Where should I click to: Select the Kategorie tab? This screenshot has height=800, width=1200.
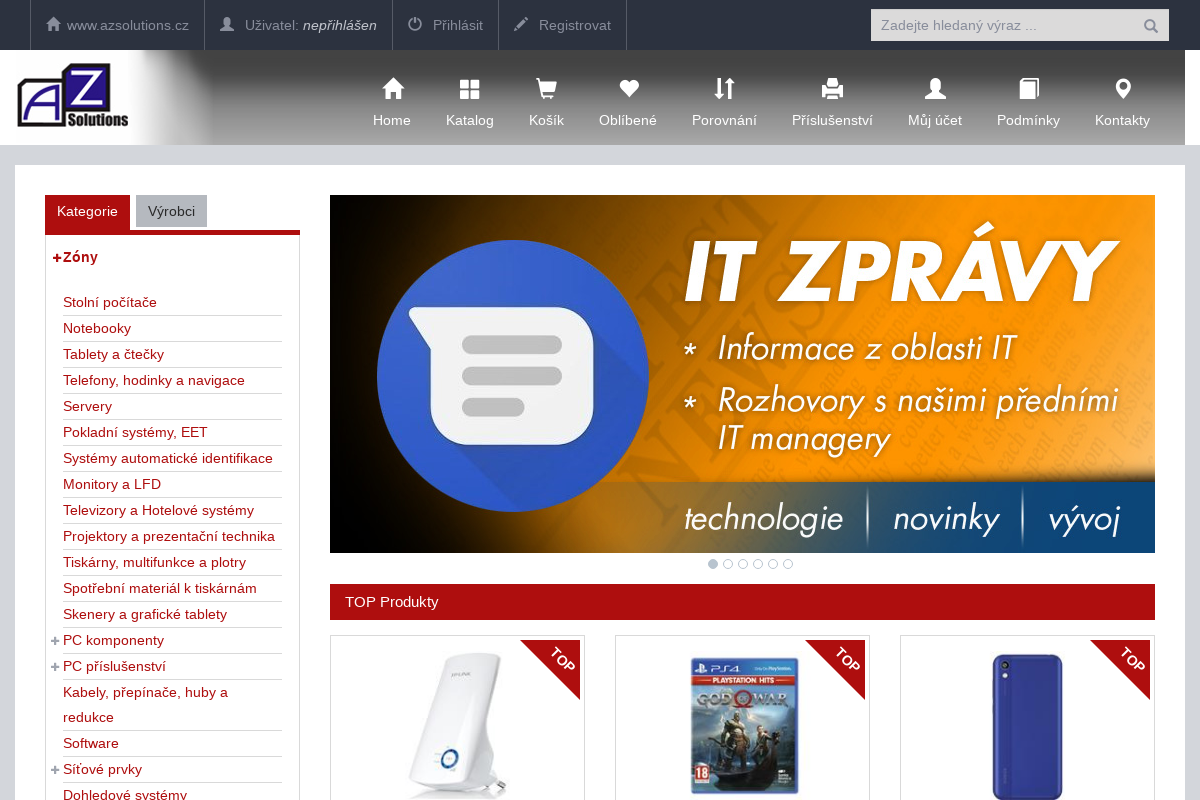[87, 211]
